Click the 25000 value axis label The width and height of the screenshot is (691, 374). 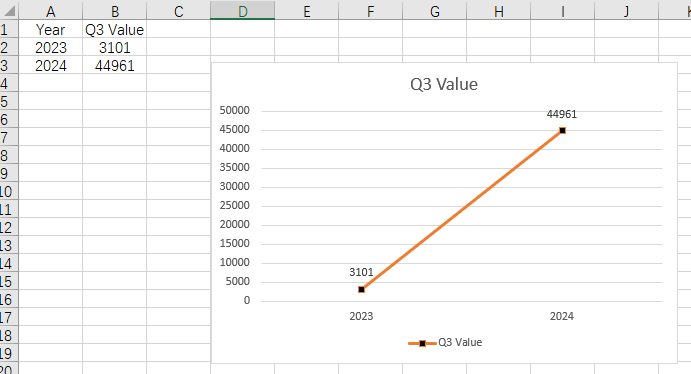click(234, 205)
